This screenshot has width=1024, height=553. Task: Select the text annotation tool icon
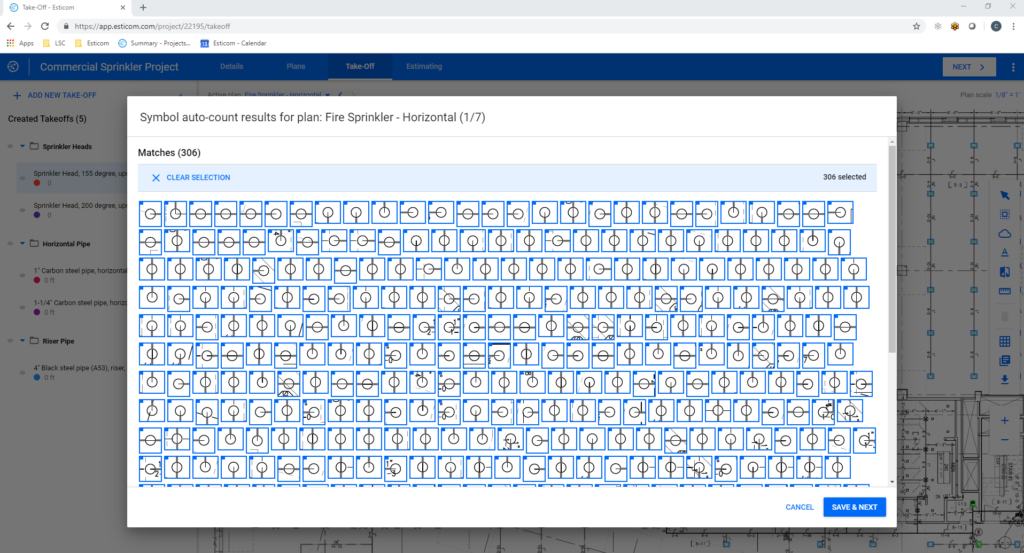[1005, 252]
